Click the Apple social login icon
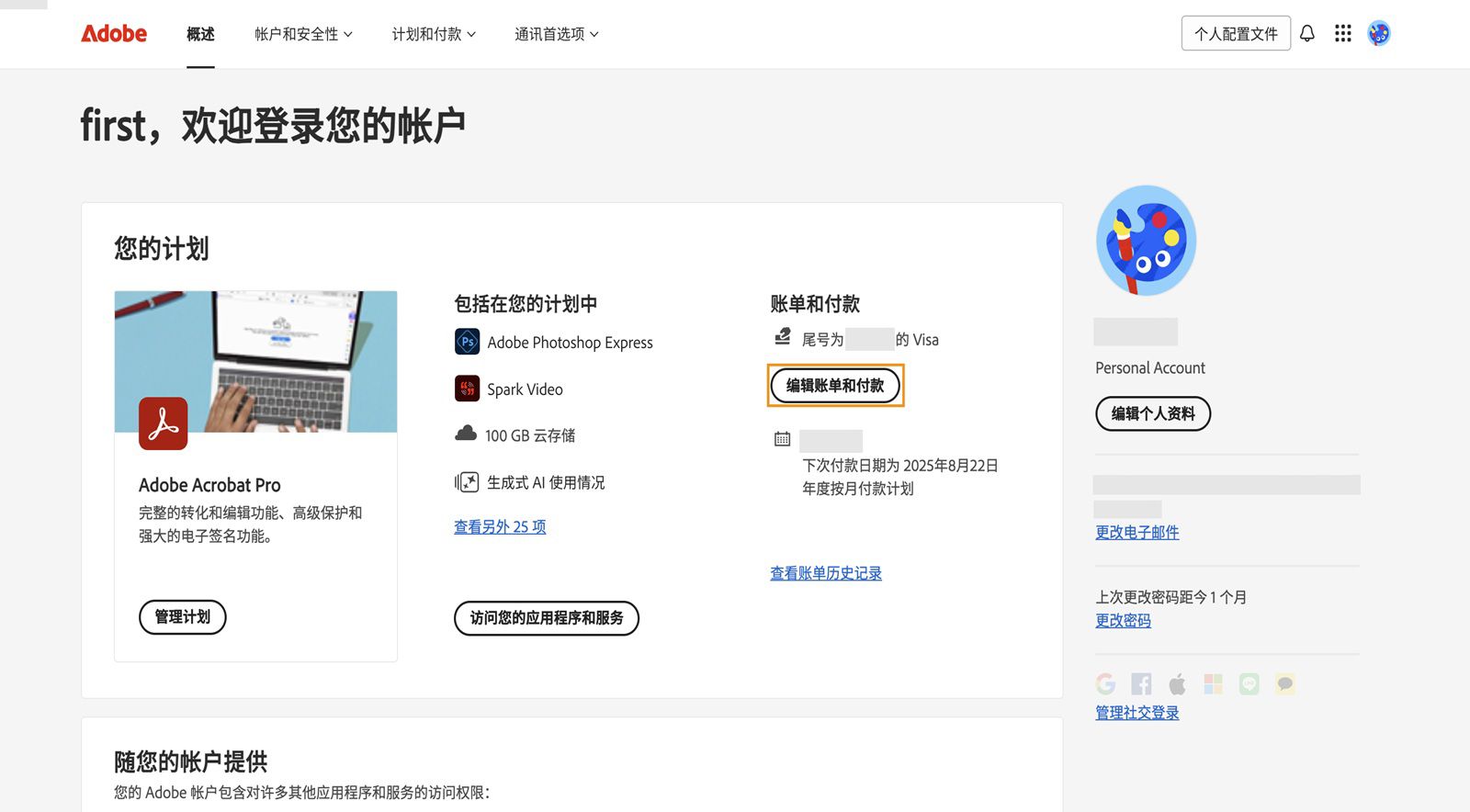This screenshot has height=812, width=1470. [x=1177, y=683]
